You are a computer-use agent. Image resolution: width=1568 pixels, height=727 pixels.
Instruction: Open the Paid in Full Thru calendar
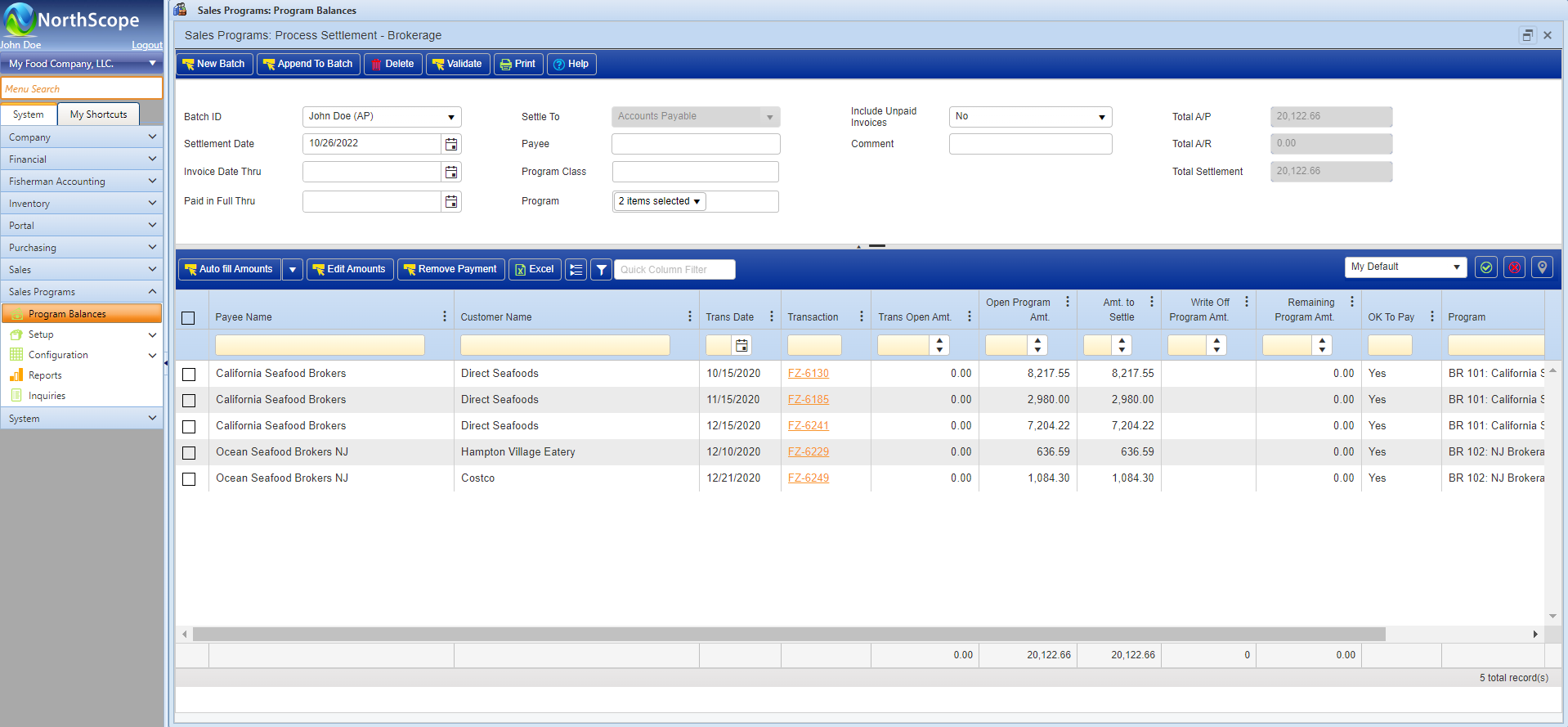451,201
